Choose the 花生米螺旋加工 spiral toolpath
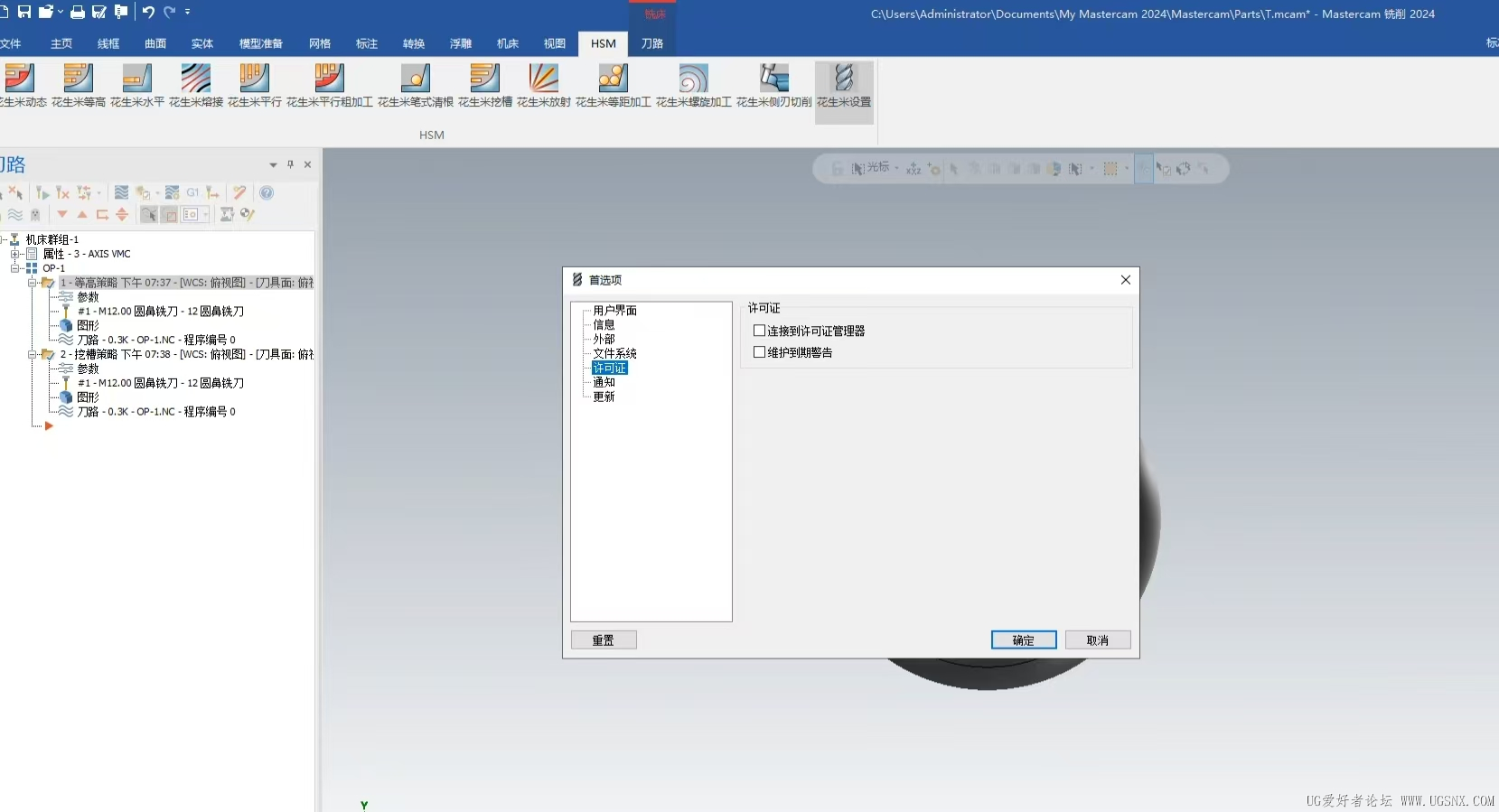This screenshot has height=812, width=1499. point(694,86)
